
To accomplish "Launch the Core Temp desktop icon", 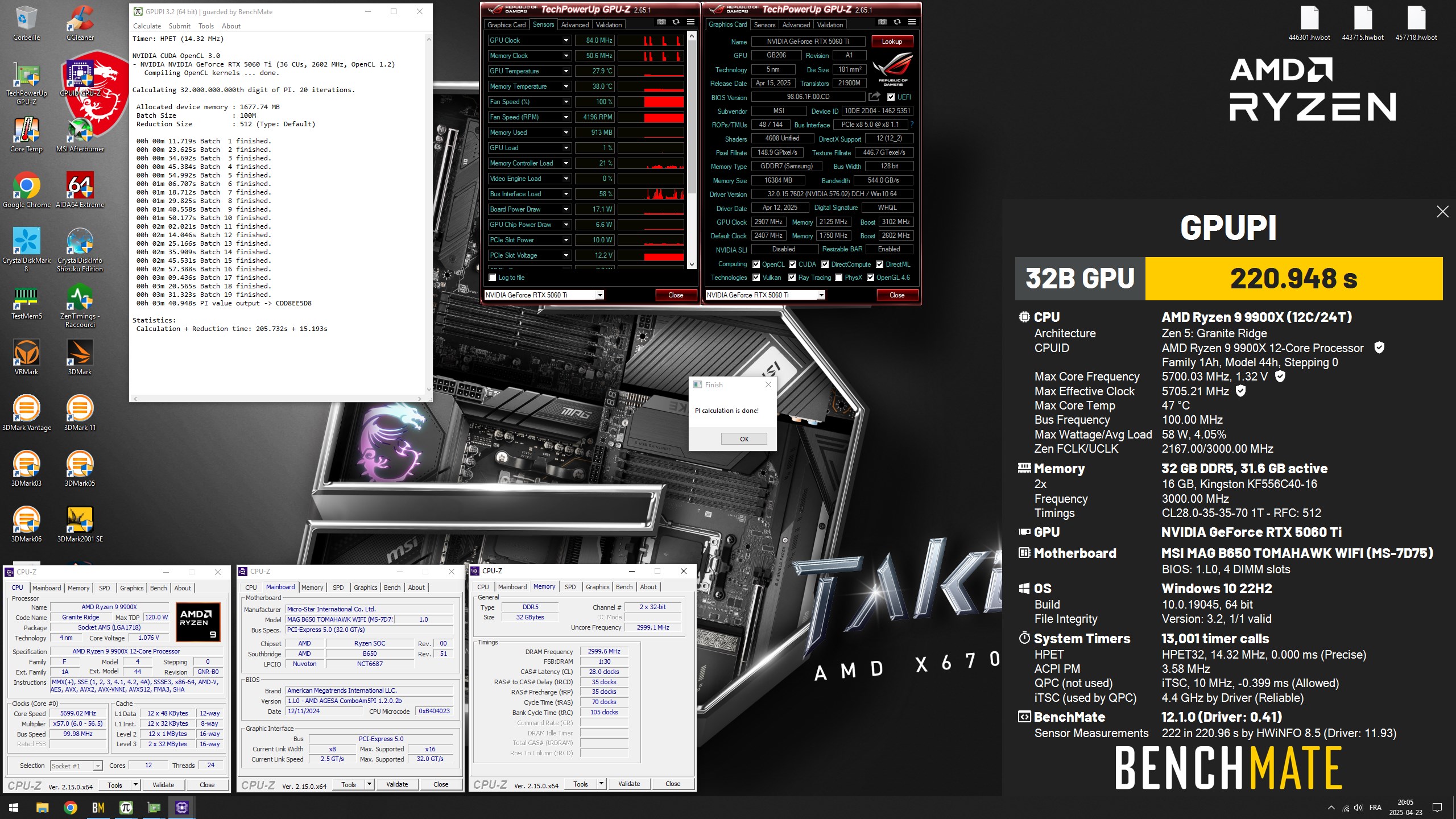I will click(x=26, y=134).
